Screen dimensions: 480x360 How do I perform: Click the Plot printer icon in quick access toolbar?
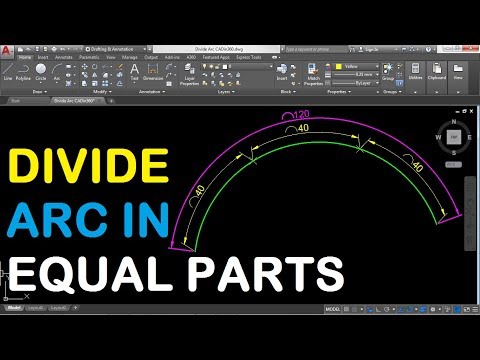coord(54,49)
